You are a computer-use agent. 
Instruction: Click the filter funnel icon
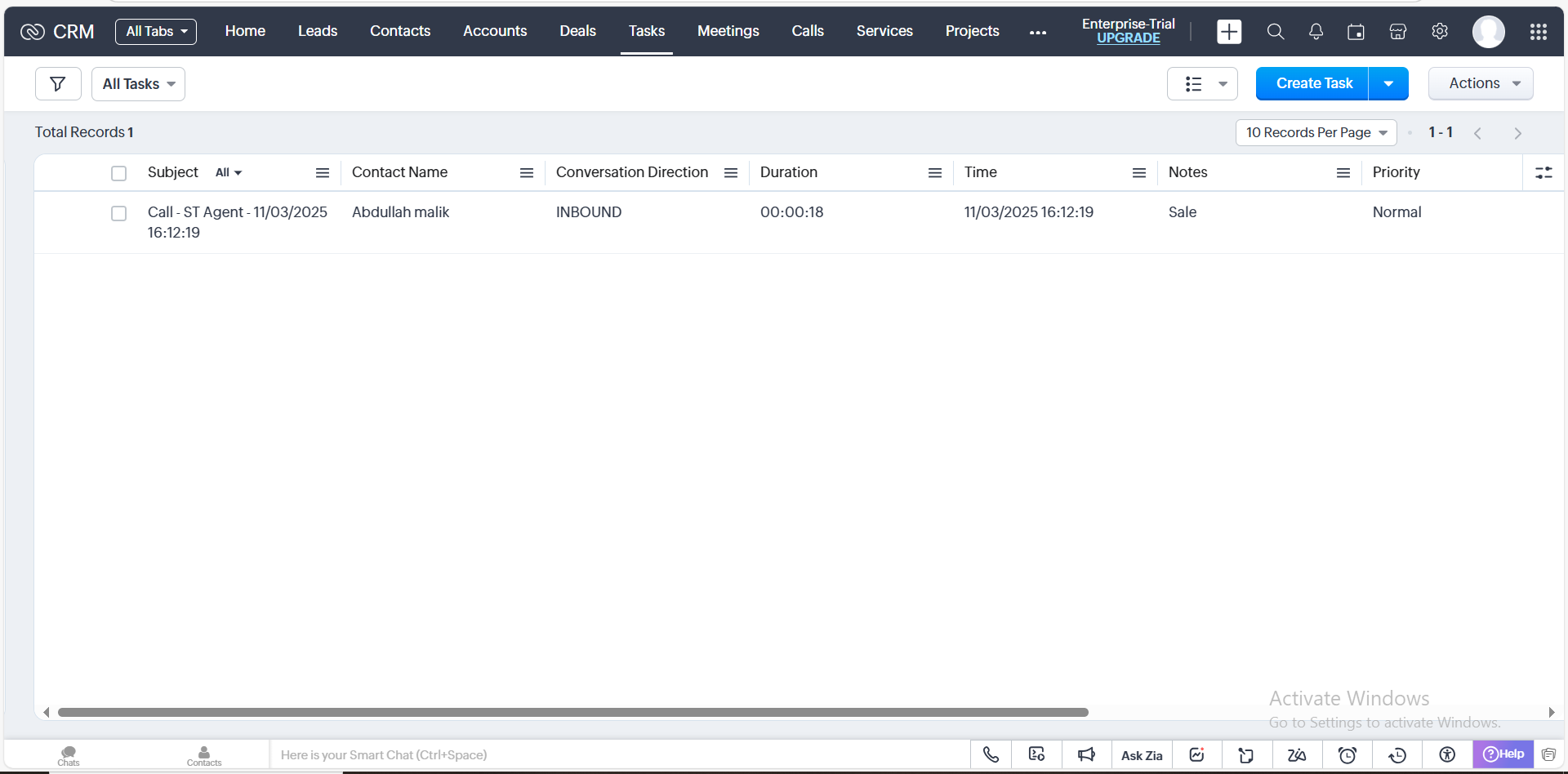[58, 84]
